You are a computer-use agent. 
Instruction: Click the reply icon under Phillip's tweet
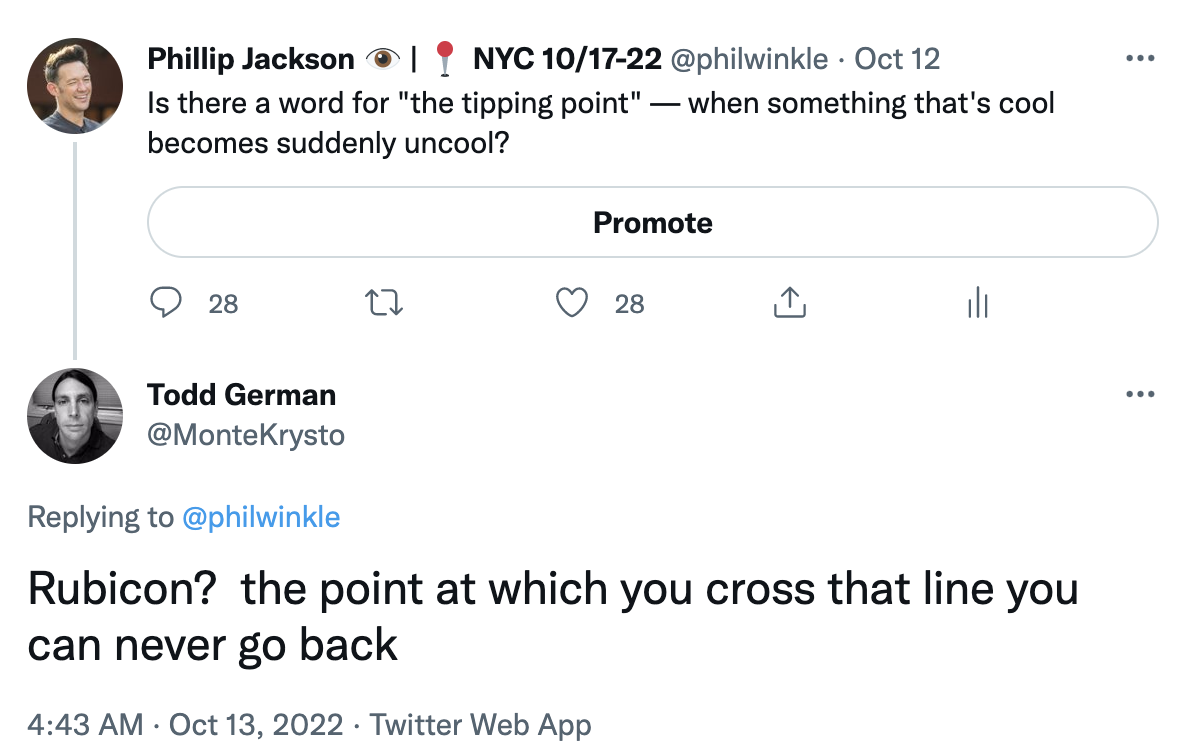point(165,302)
